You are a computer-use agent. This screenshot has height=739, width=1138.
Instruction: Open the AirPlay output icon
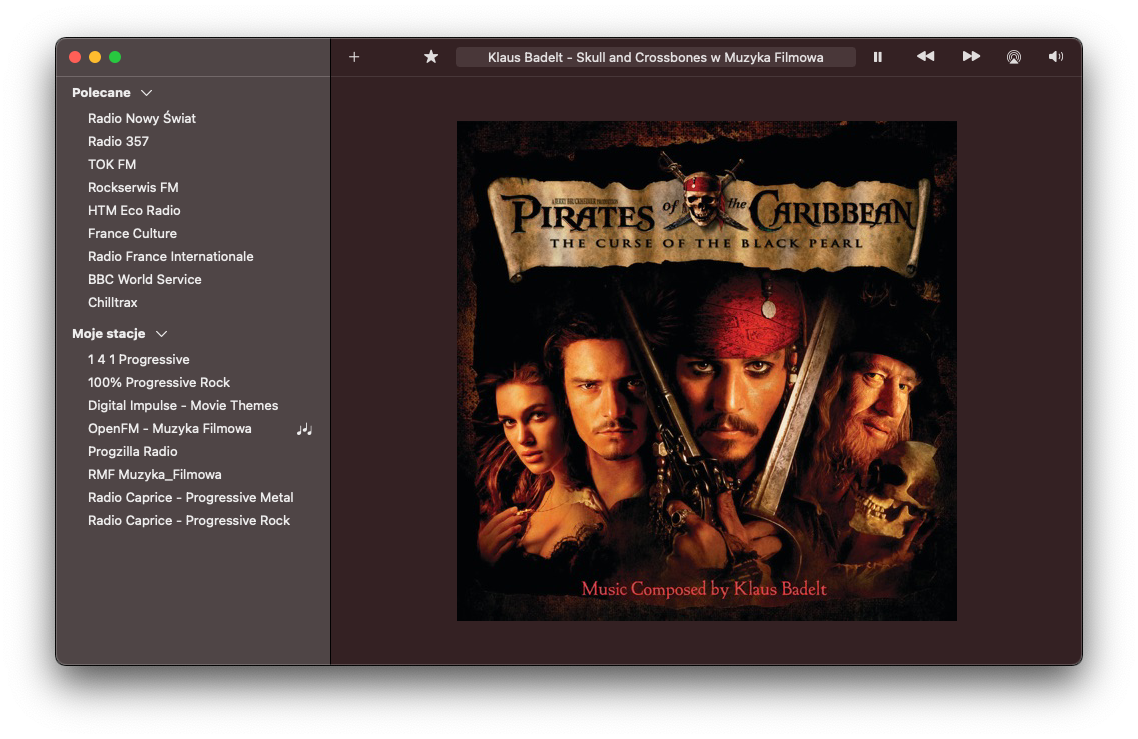(1014, 57)
